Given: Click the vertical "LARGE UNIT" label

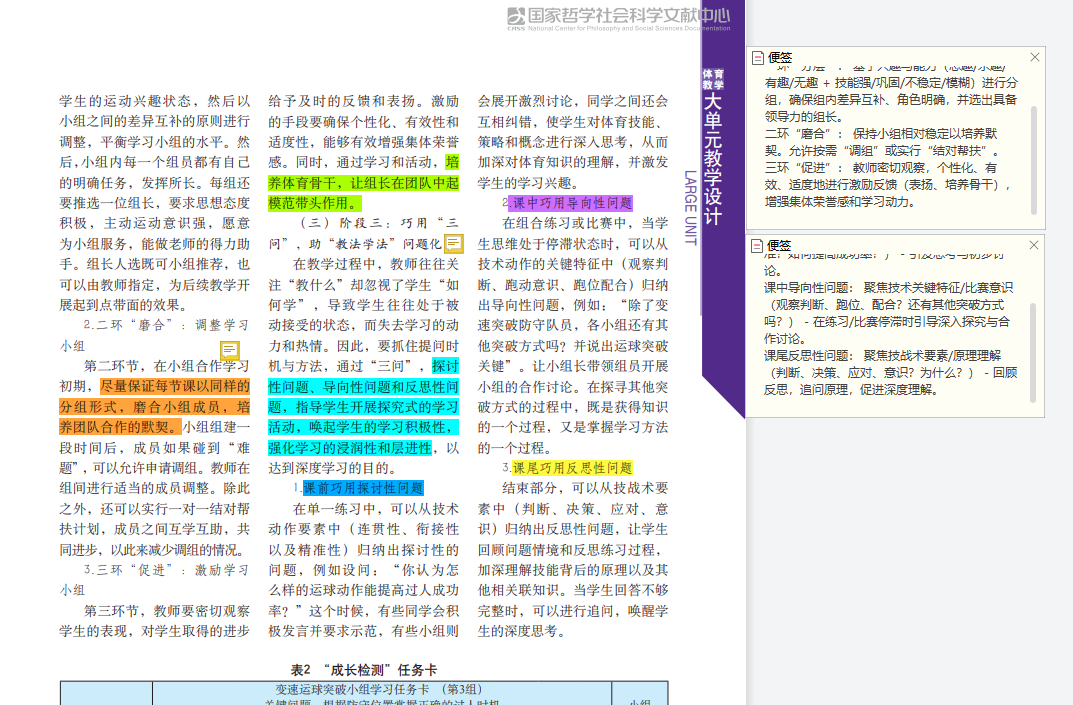Looking at the screenshot, I should 690,207.
